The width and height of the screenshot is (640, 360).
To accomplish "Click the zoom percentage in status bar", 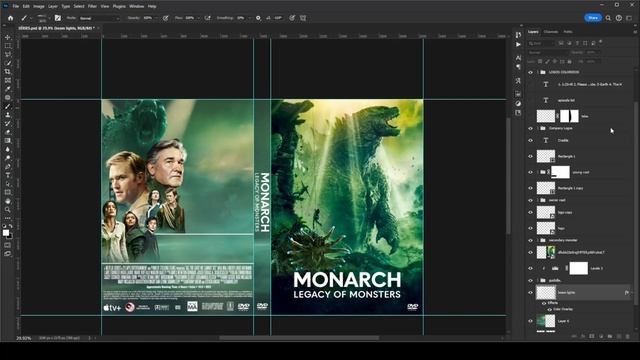I will (24, 338).
